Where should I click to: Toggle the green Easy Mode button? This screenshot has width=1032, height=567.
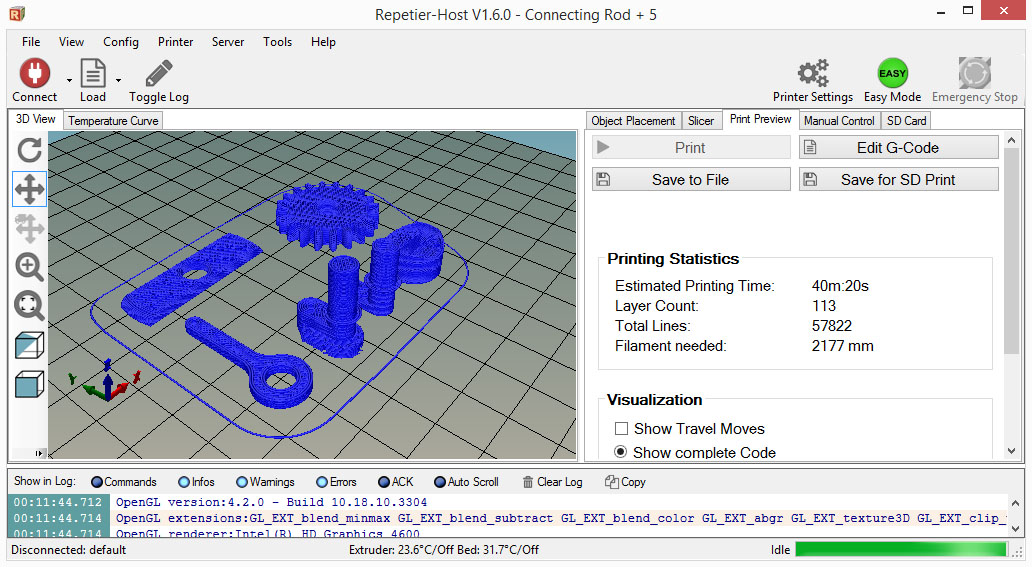(892, 73)
